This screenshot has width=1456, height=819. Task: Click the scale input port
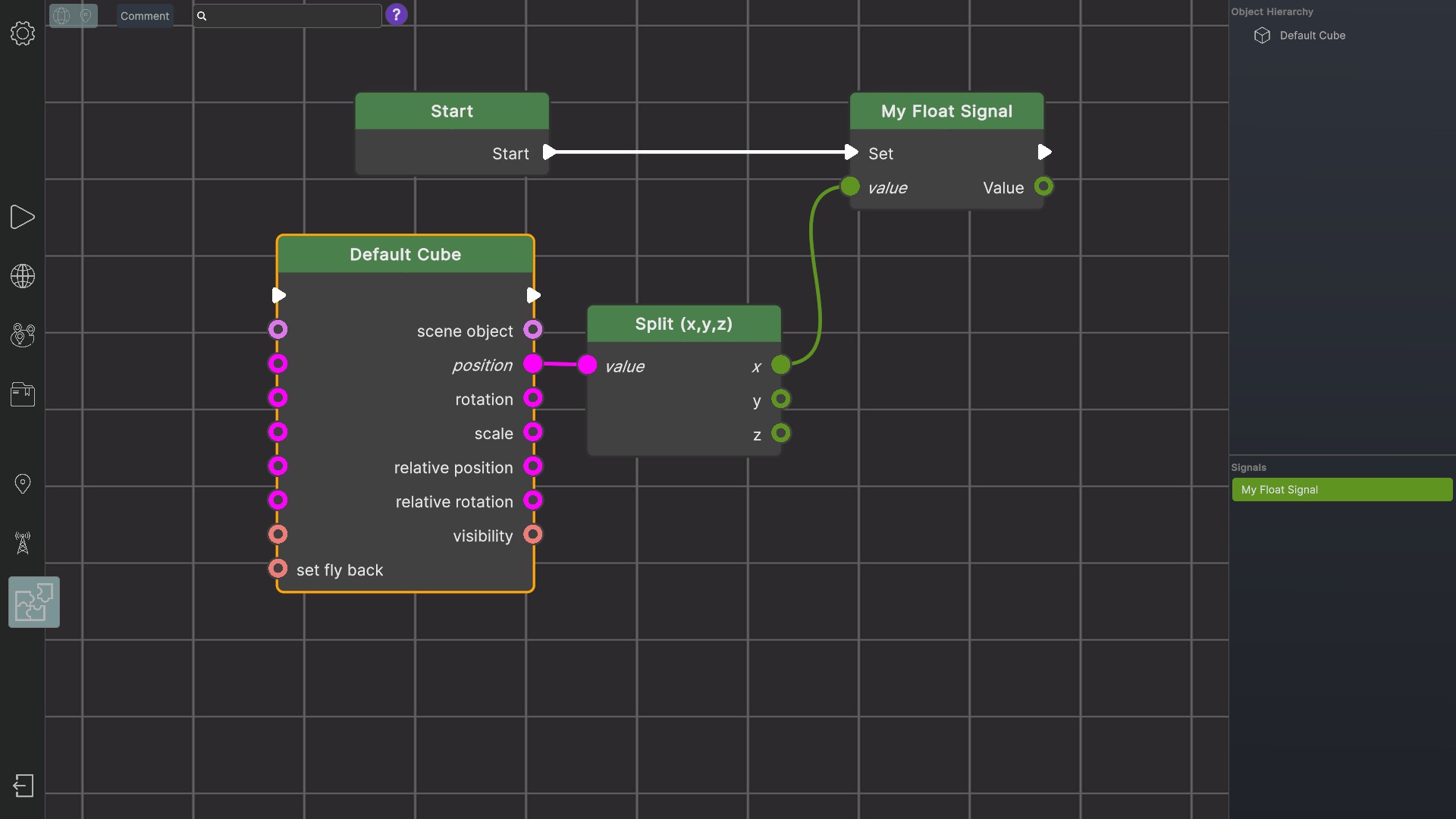point(278,432)
